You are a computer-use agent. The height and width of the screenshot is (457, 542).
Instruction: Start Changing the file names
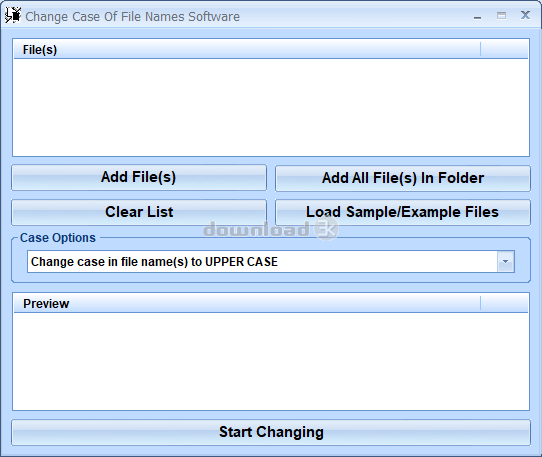point(271,432)
